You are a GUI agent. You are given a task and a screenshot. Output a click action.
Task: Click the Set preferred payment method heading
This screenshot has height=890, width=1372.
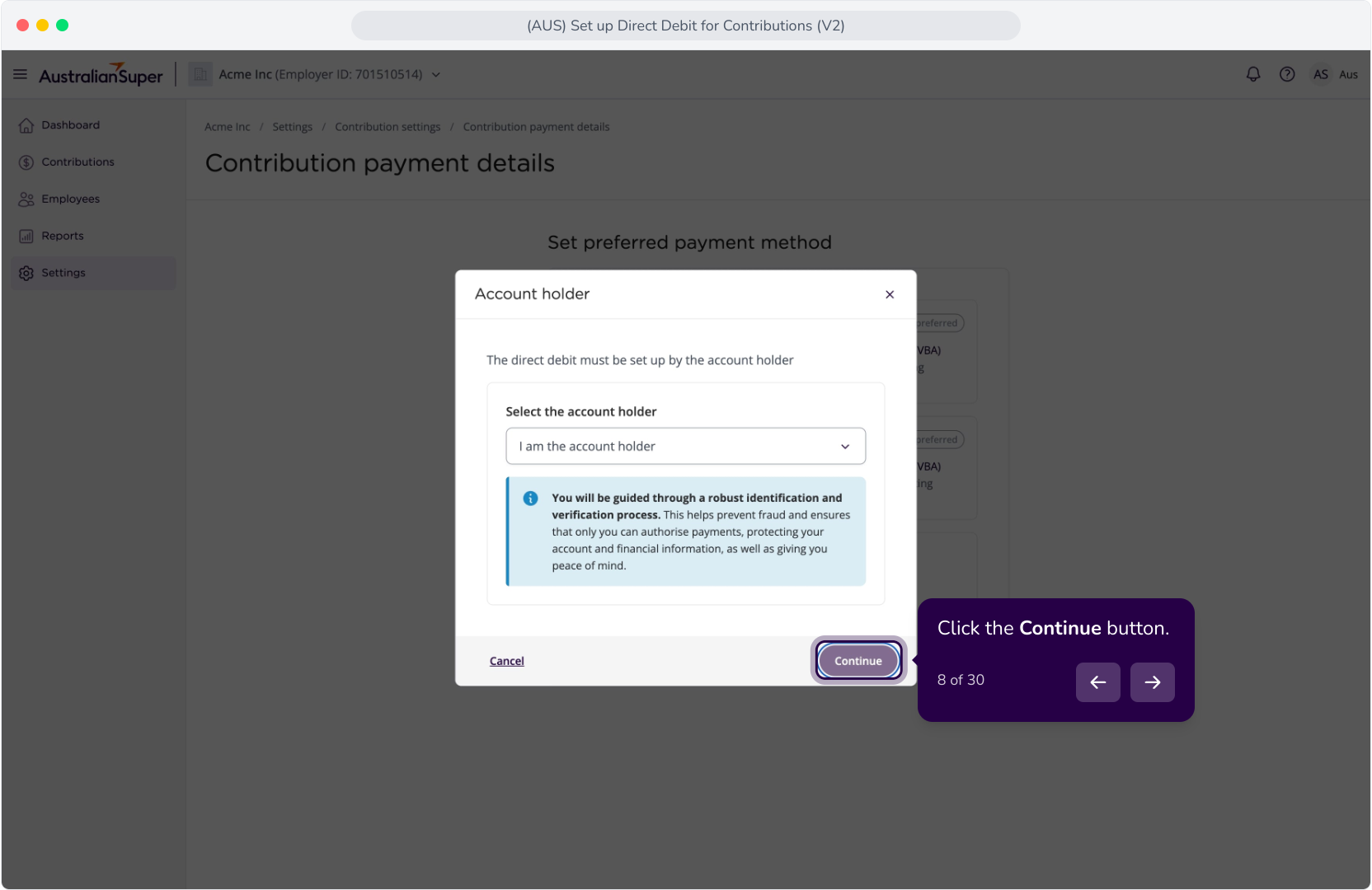pos(690,242)
